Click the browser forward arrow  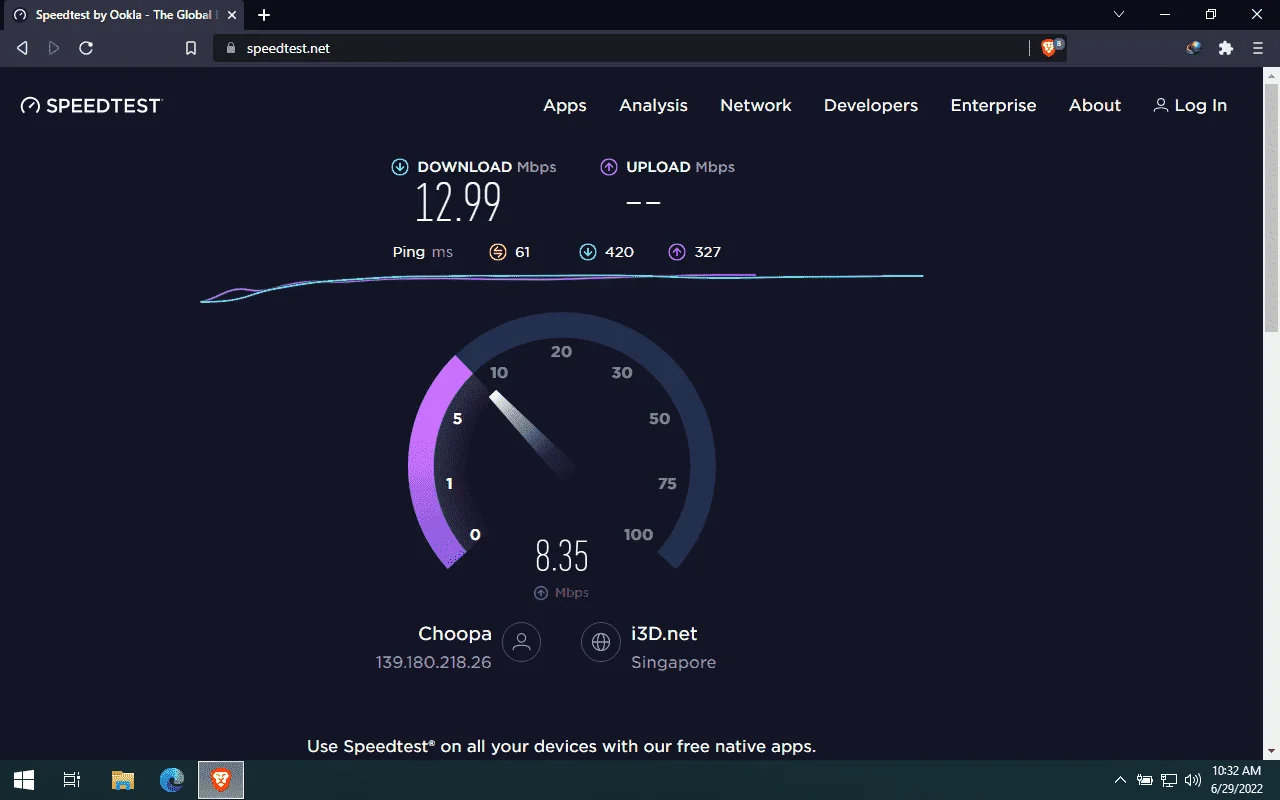54,48
